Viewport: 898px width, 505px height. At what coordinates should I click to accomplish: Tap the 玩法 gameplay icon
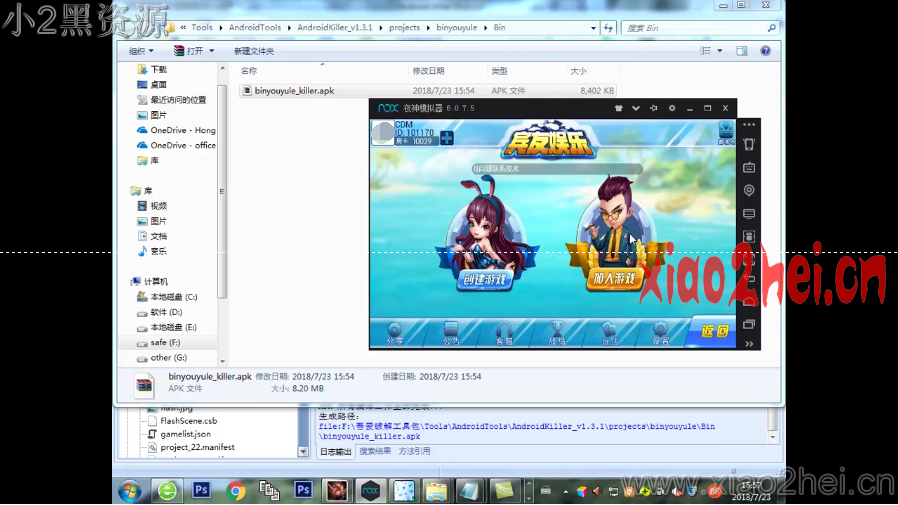tap(609, 333)
